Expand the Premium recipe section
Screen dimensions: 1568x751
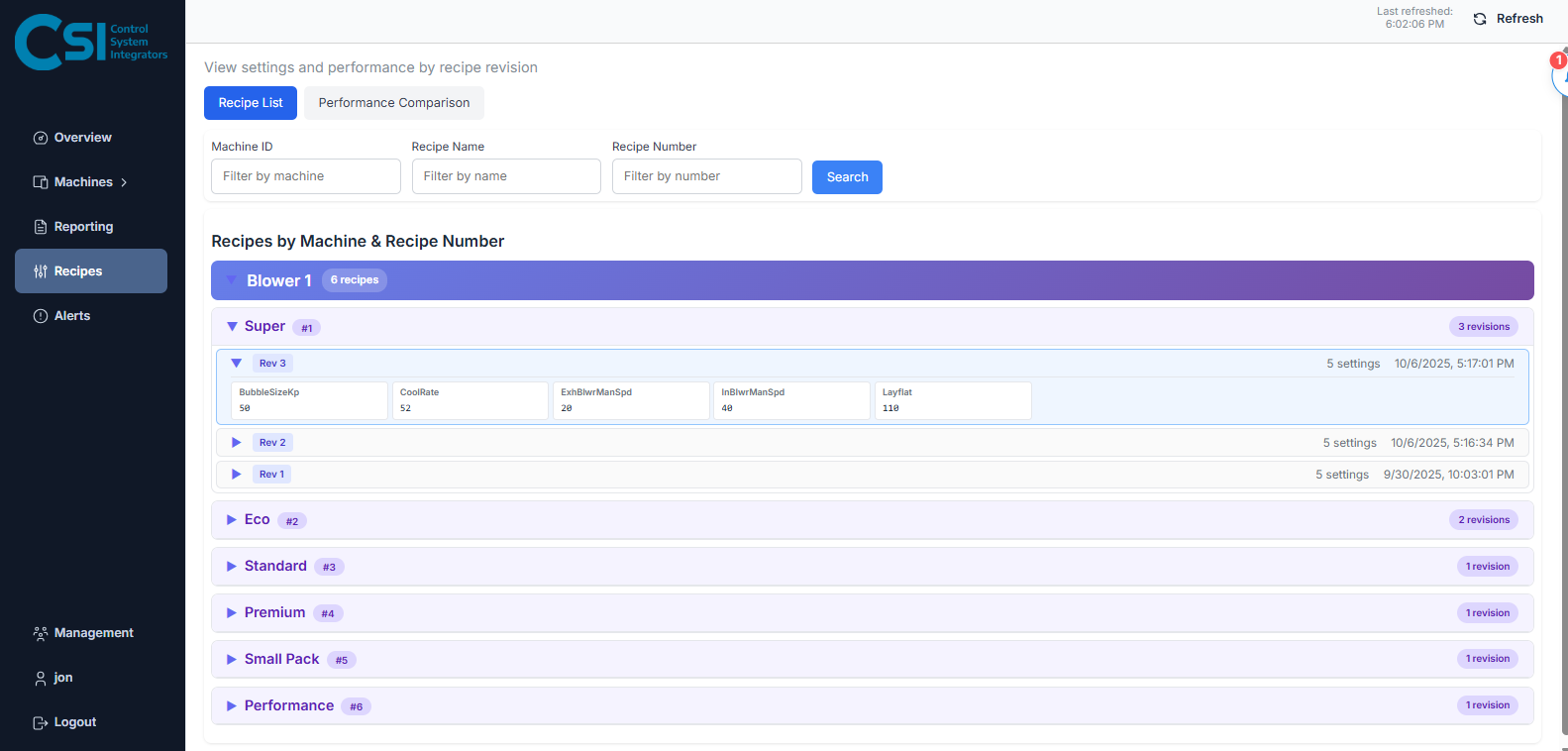[x=232, y=612]
